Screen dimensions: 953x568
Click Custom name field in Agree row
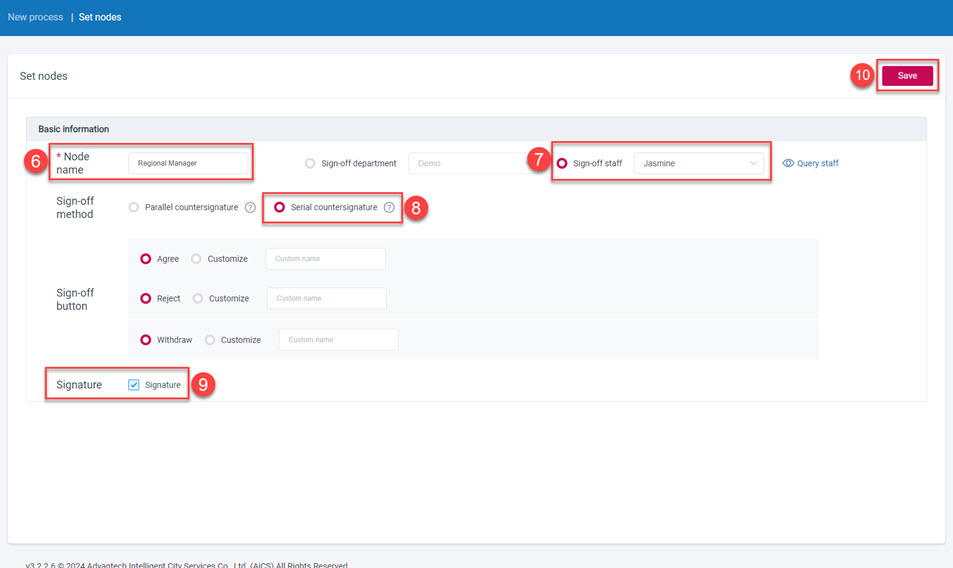coord(325,259)
